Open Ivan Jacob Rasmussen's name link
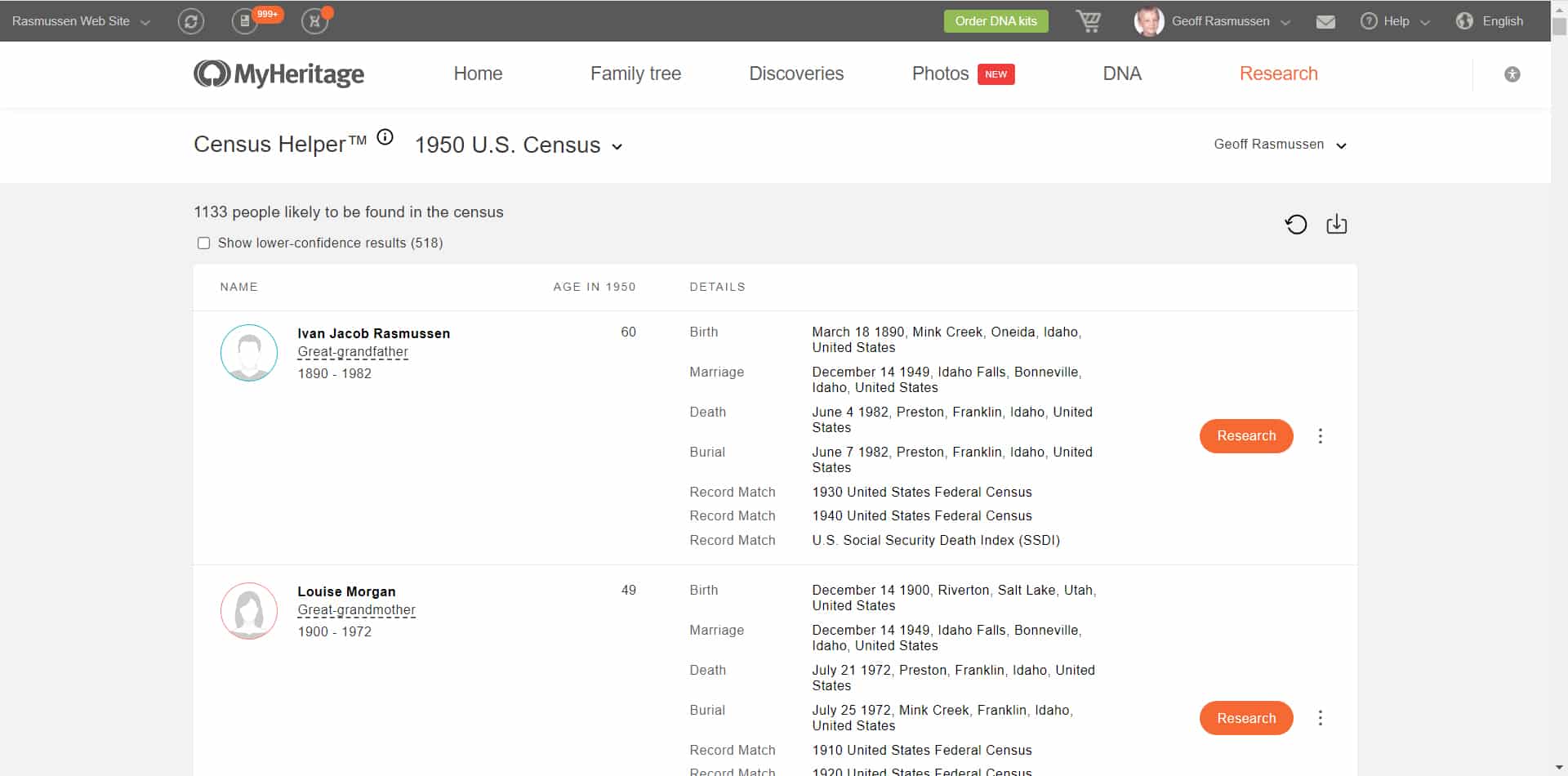The width and height of the screenshot is (1568, 776). [373, 333]
